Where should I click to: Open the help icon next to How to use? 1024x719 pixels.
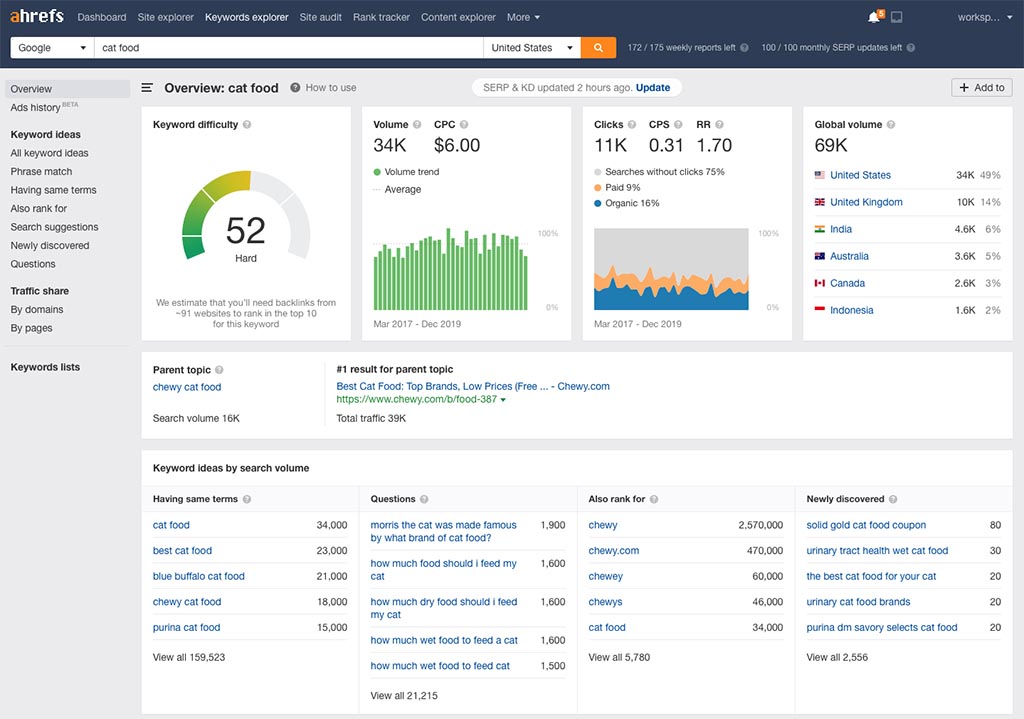(295, 88)
